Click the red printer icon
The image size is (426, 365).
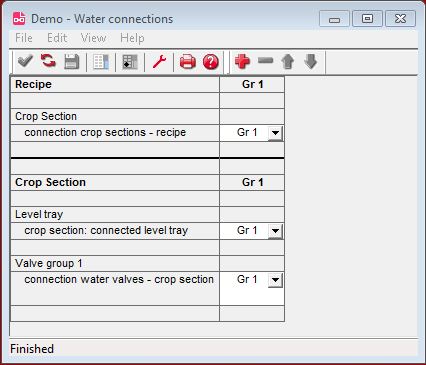tap(188, 62)
